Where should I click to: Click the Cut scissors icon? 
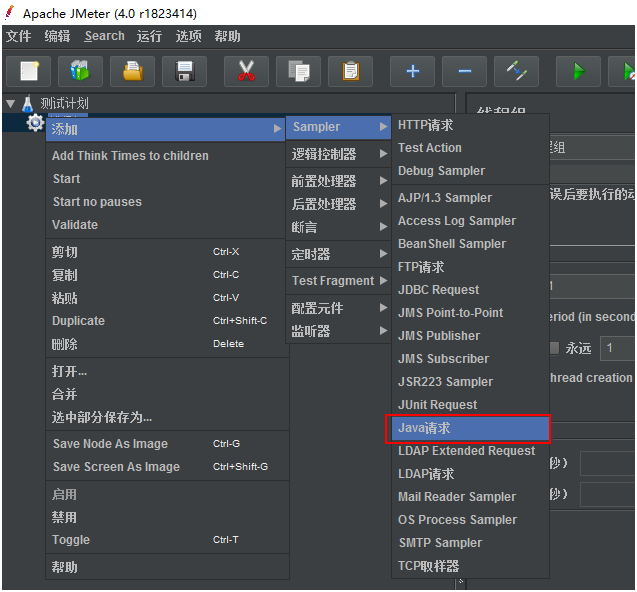pyautogui.click(x=246, y=72)
